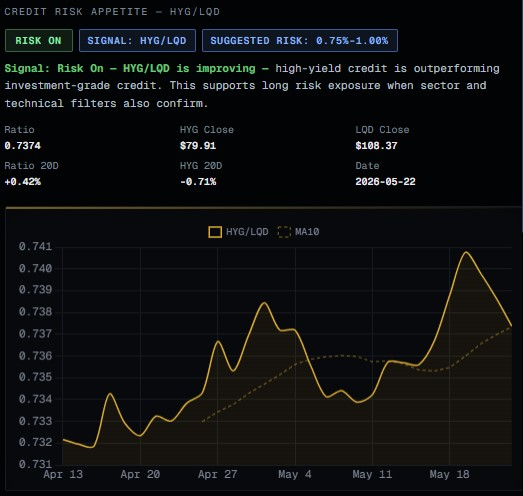Click the 0.741 y-axis label

tap(35, 247)
